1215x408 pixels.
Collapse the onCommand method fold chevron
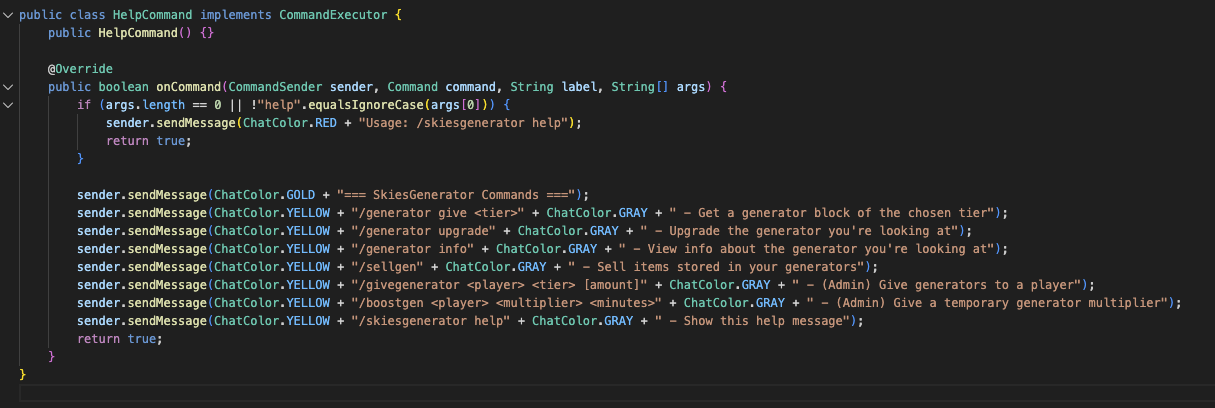click(9, 87)
